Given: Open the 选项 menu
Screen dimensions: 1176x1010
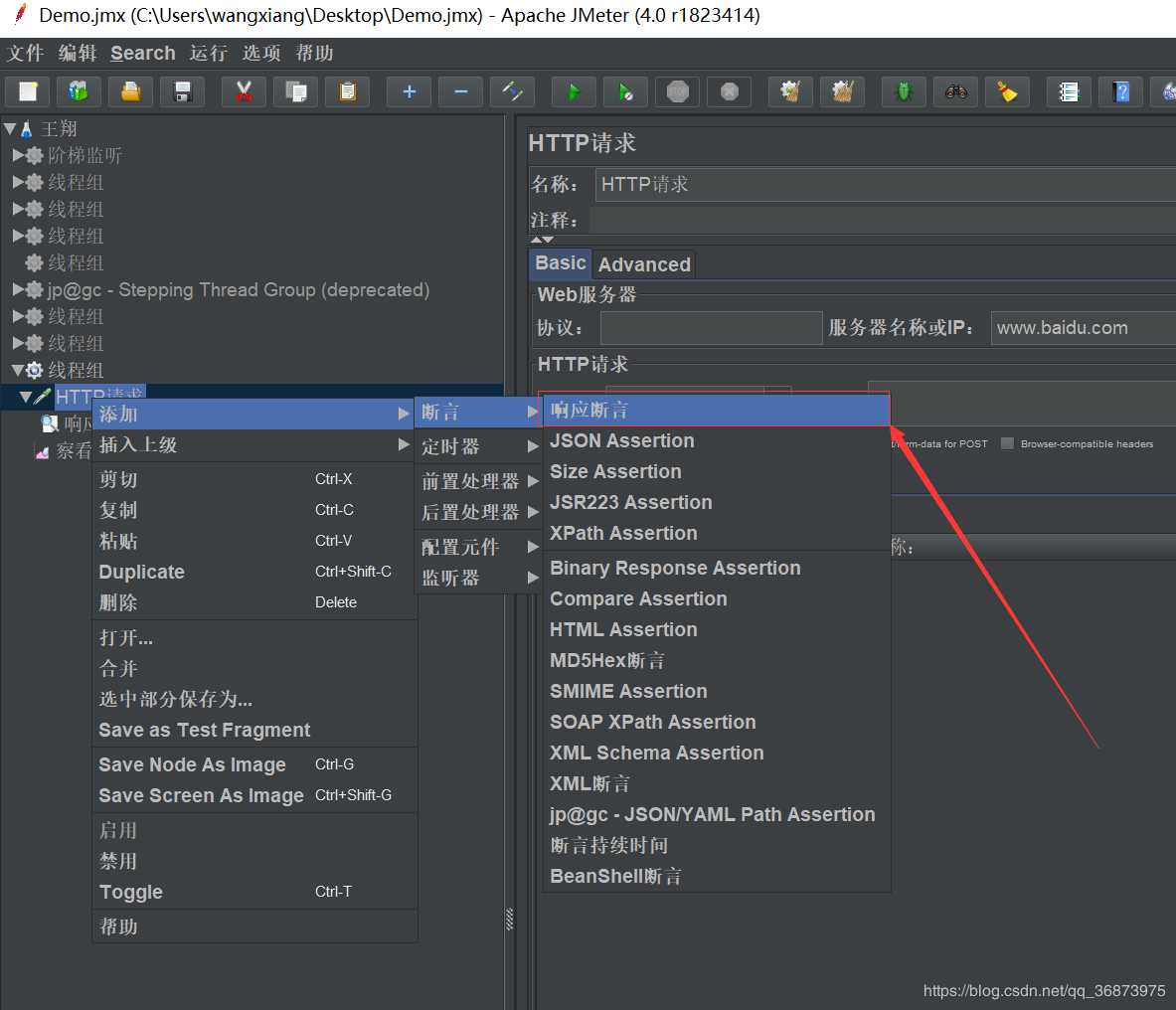Looking at the screenshot, I should pyautogui.click(x=261, y=54).
